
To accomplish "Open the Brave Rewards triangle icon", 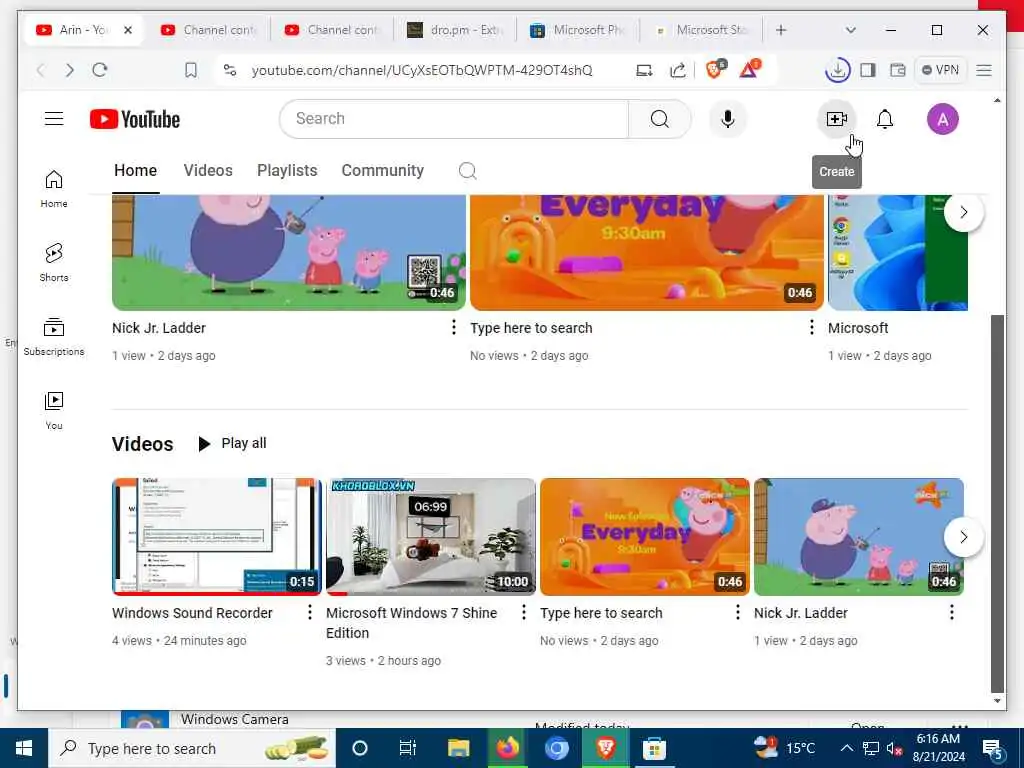I will coord(750,69).
